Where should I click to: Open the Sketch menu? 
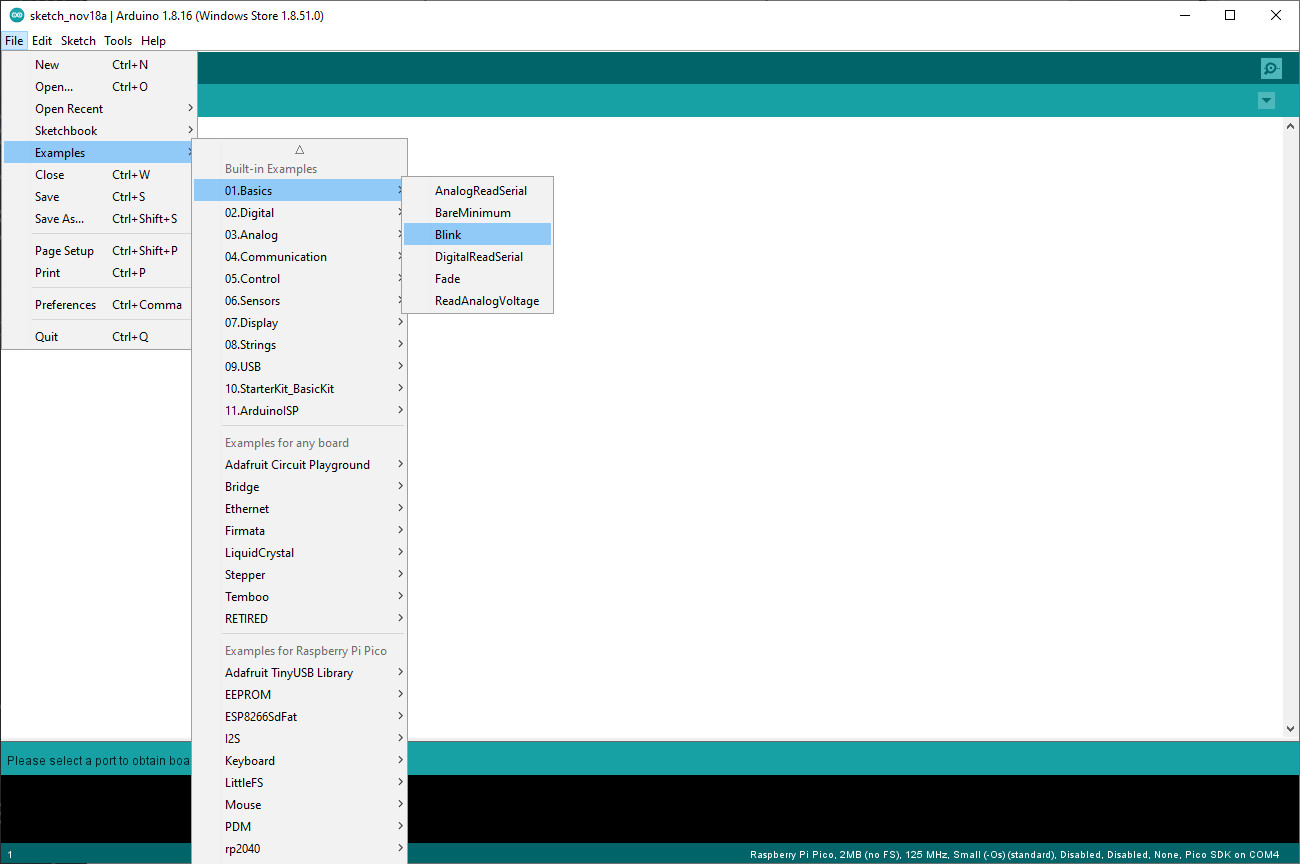(x=78, y=41)
